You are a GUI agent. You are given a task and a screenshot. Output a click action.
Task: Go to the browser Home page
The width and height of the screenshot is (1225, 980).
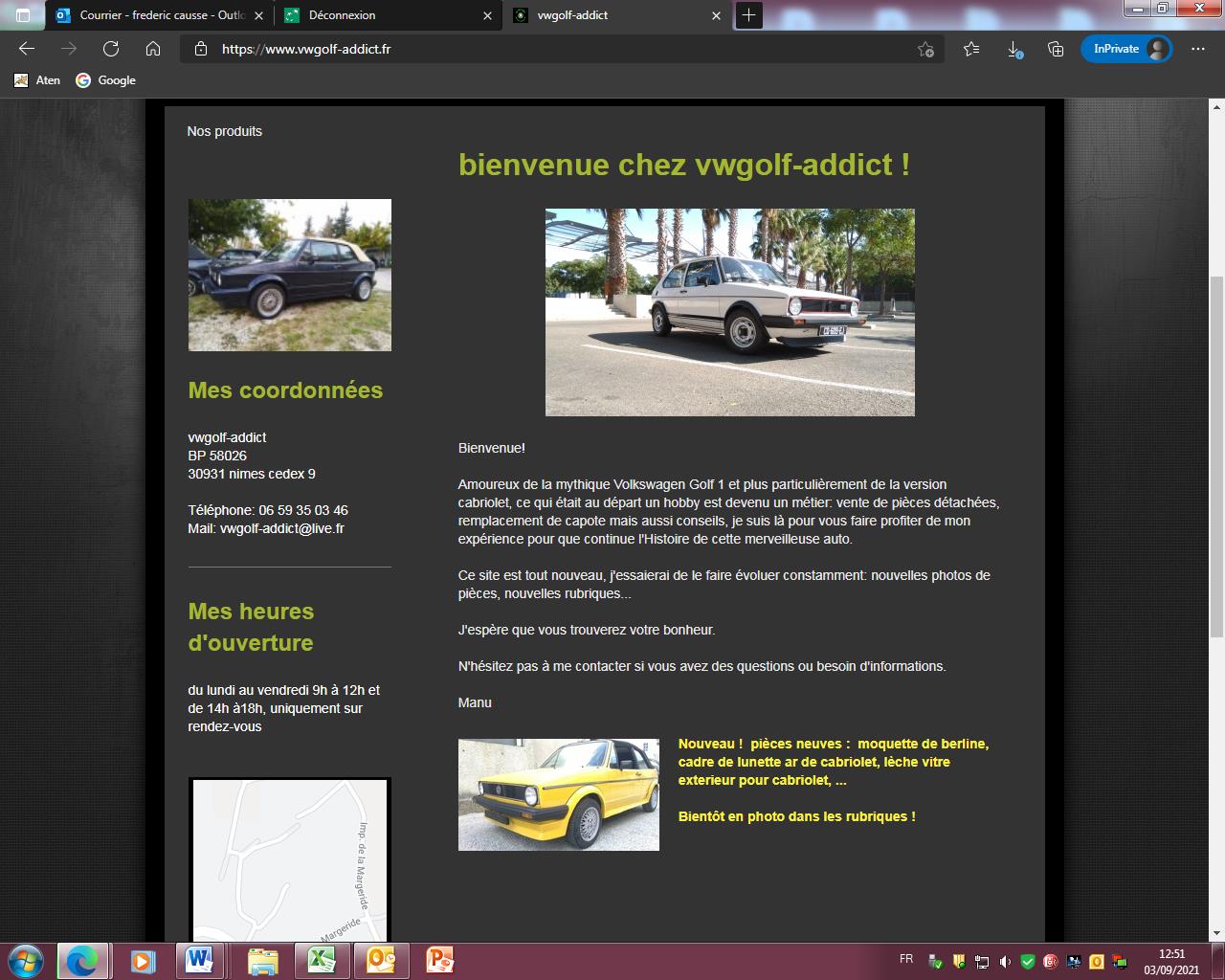153,49
